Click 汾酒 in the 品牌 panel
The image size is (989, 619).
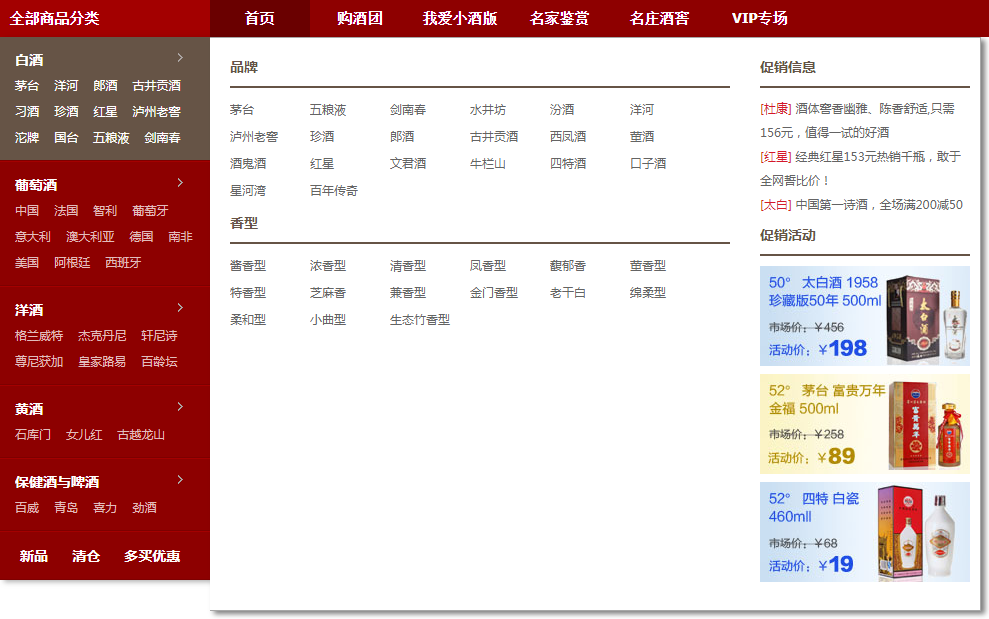[562, 110]
